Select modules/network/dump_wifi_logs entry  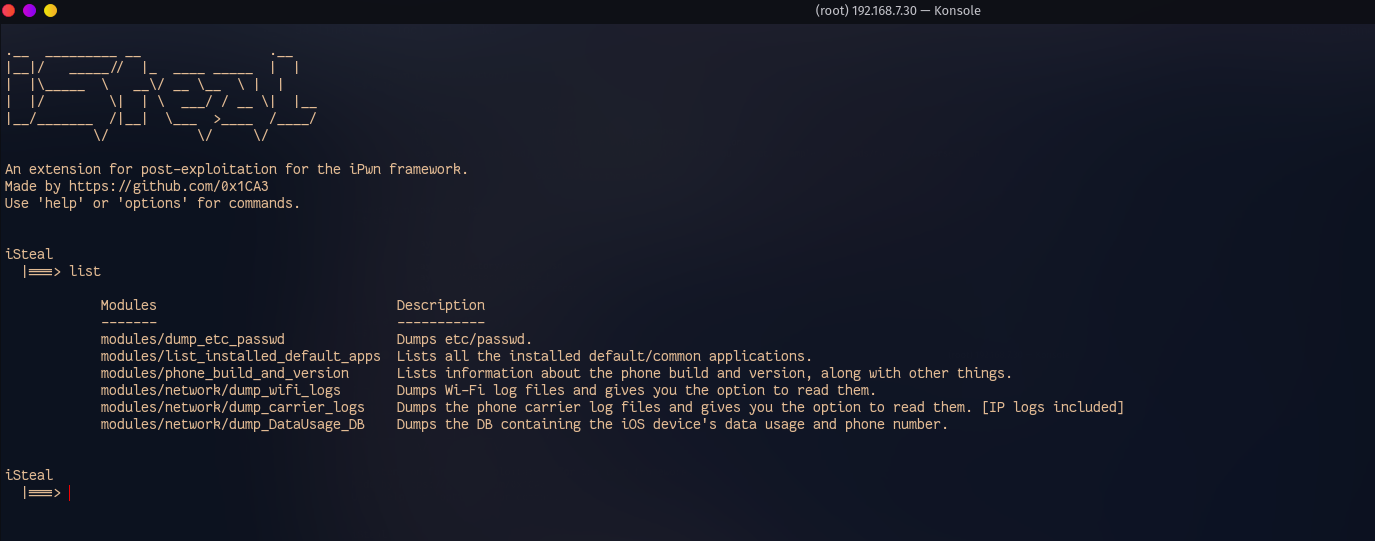pyautogui.click(x=221, y=390)
